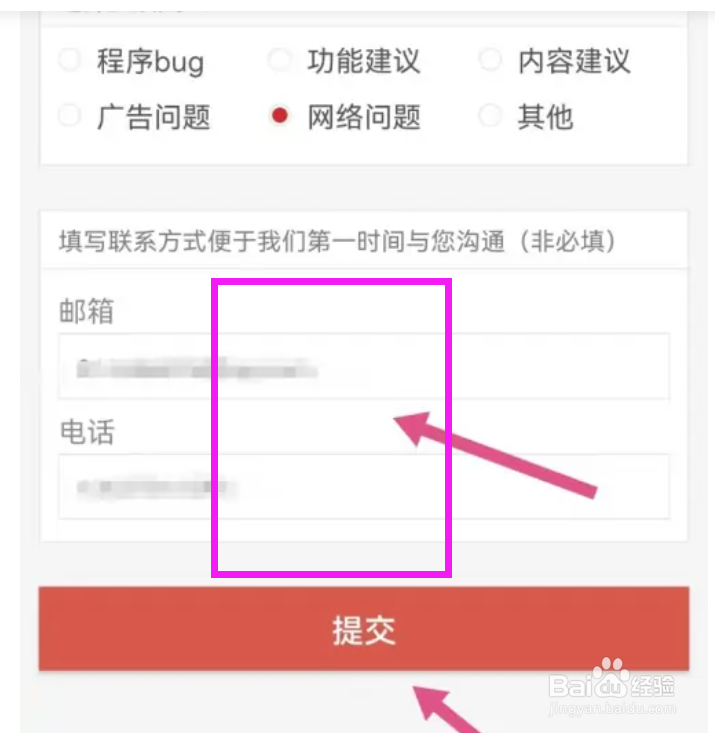Open the jingyan.baidu.com watermark link
715x733 pixels.
point(612,709)
